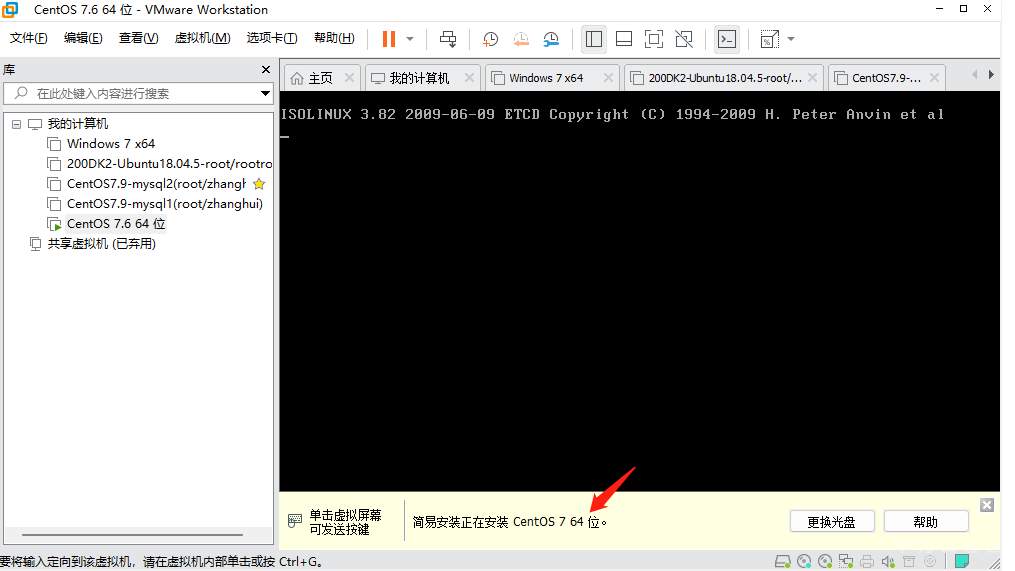Click the network adapter status icon

[845, 561]
